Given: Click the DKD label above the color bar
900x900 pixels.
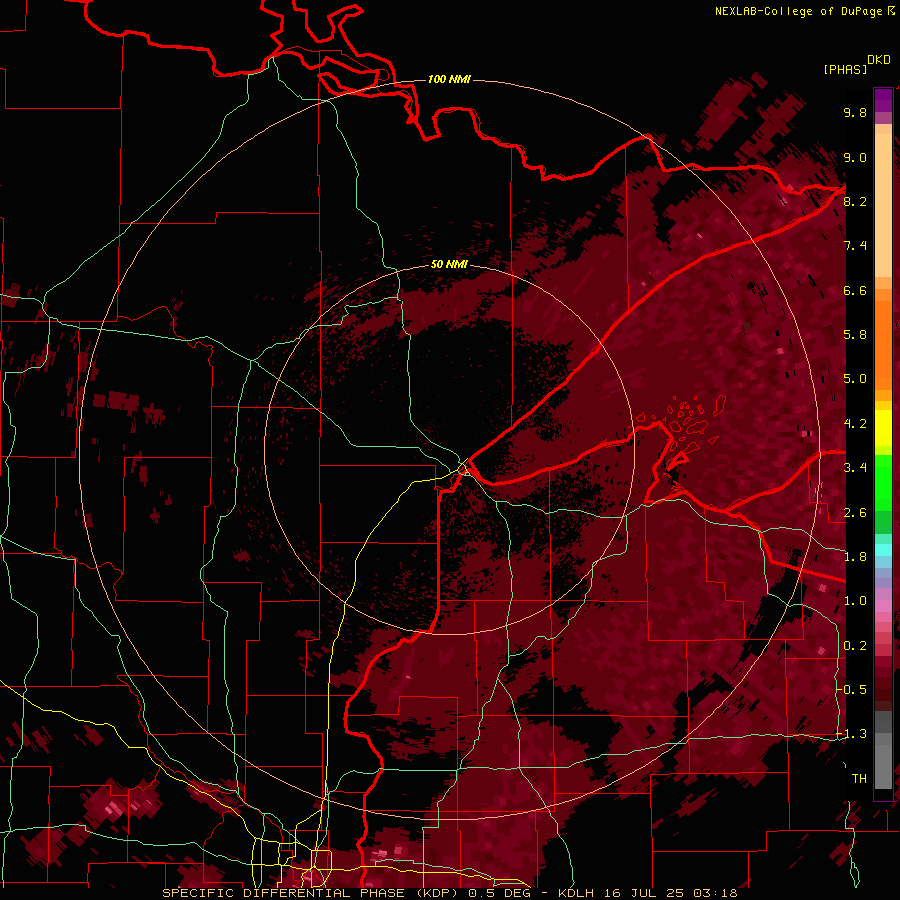Looking at the screenshot, I should coord(879,60).
